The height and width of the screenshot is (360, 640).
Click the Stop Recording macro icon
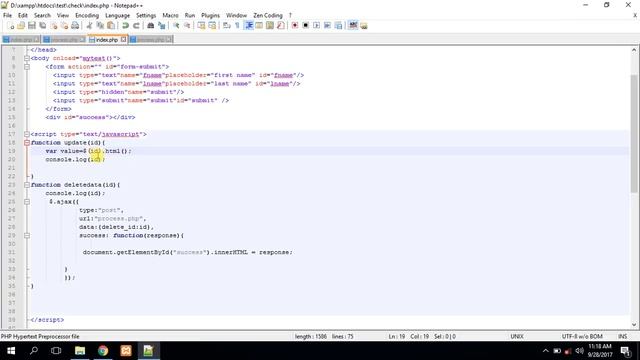pos(305,26)
